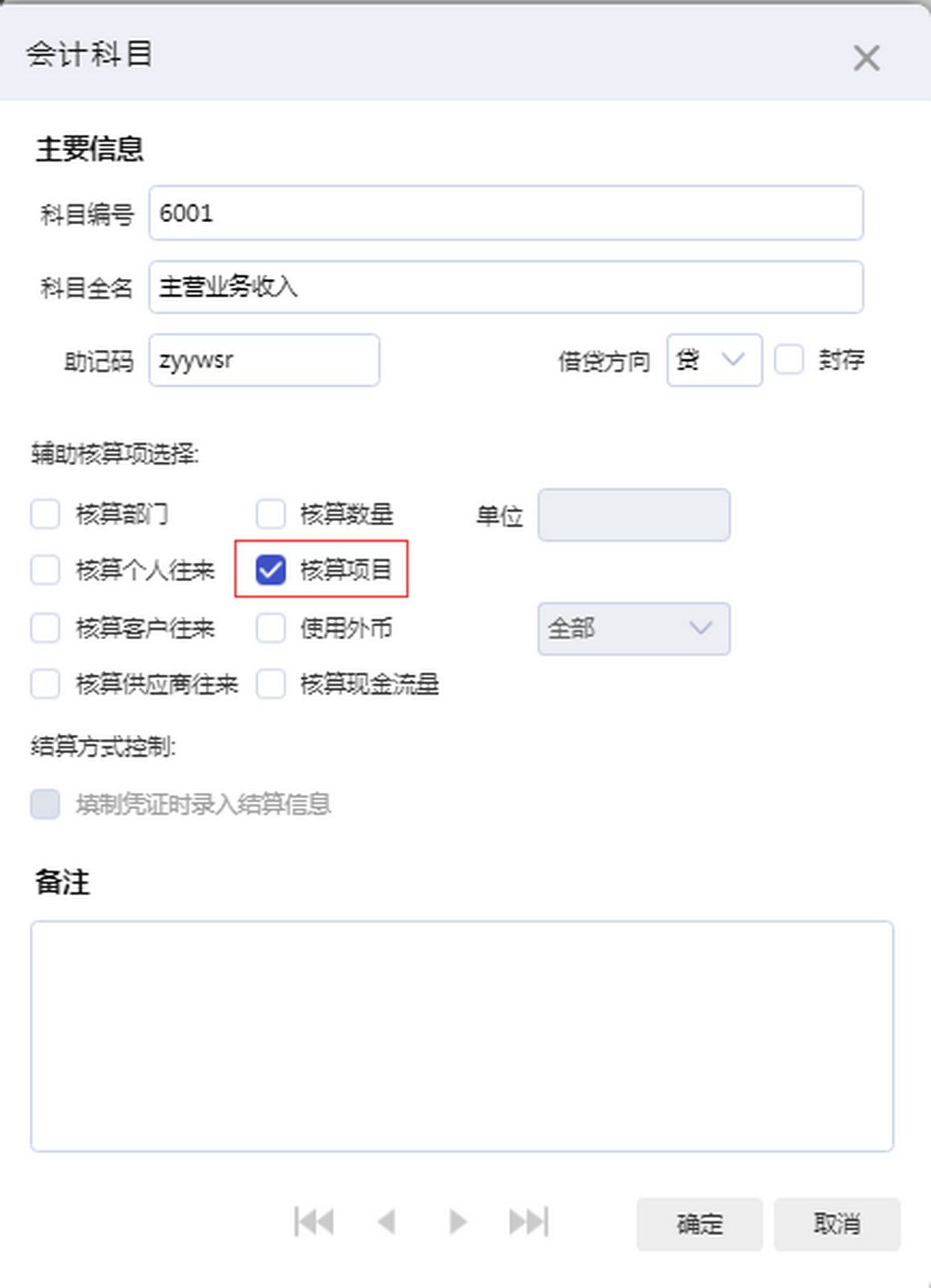Viewport: 931px width, 1288px height.
Task: Click the 科目编号 input field
Action: point(506,213)
